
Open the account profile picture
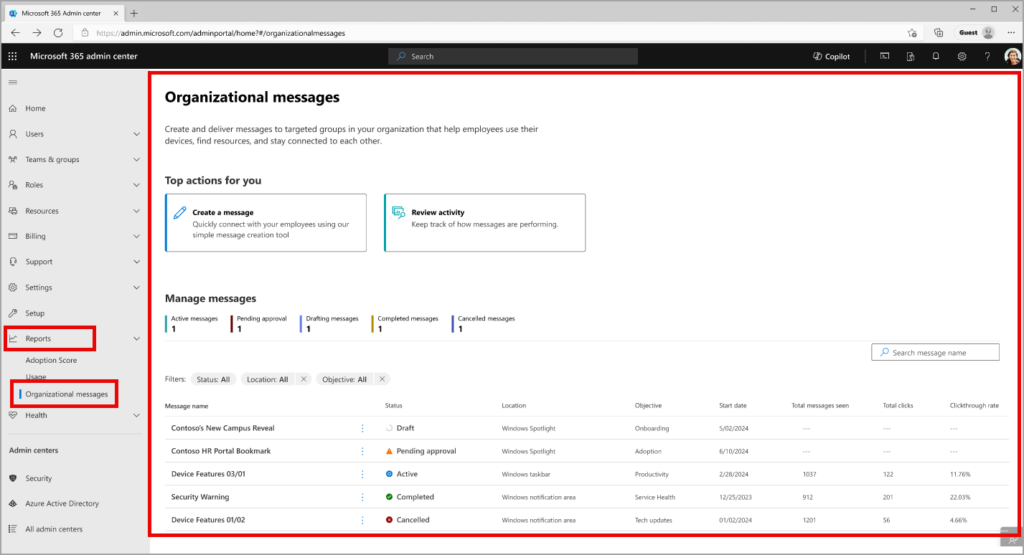[1012, 56]
